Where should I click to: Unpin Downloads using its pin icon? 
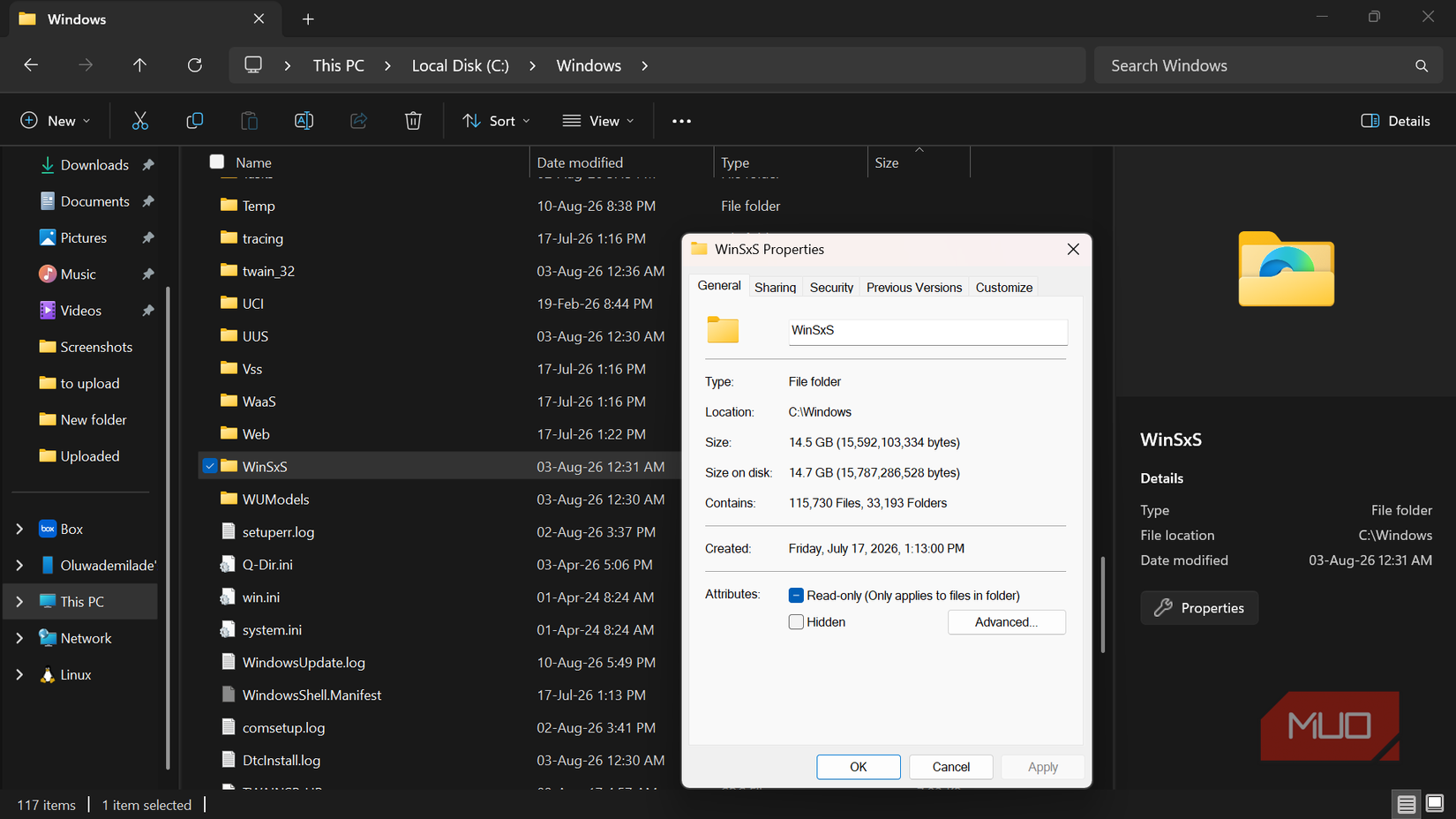click(x=148, y=165)
